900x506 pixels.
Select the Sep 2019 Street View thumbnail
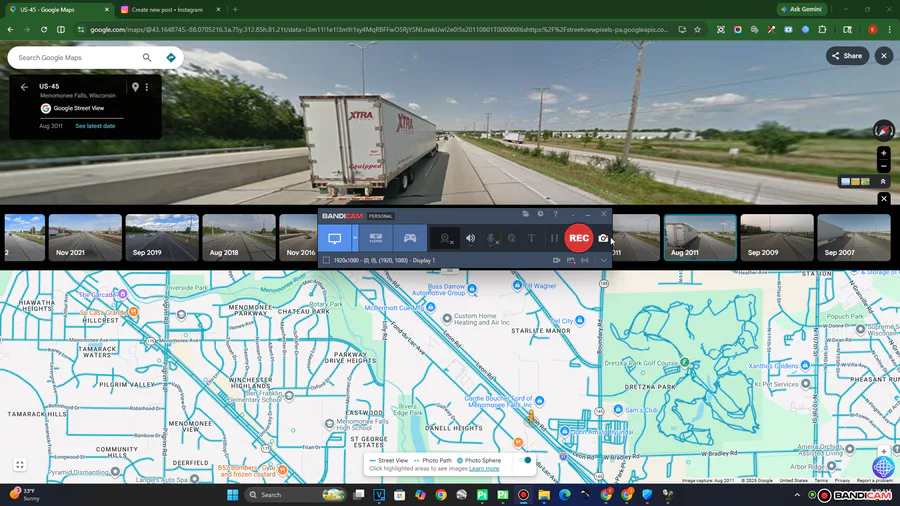pos(162,238)
